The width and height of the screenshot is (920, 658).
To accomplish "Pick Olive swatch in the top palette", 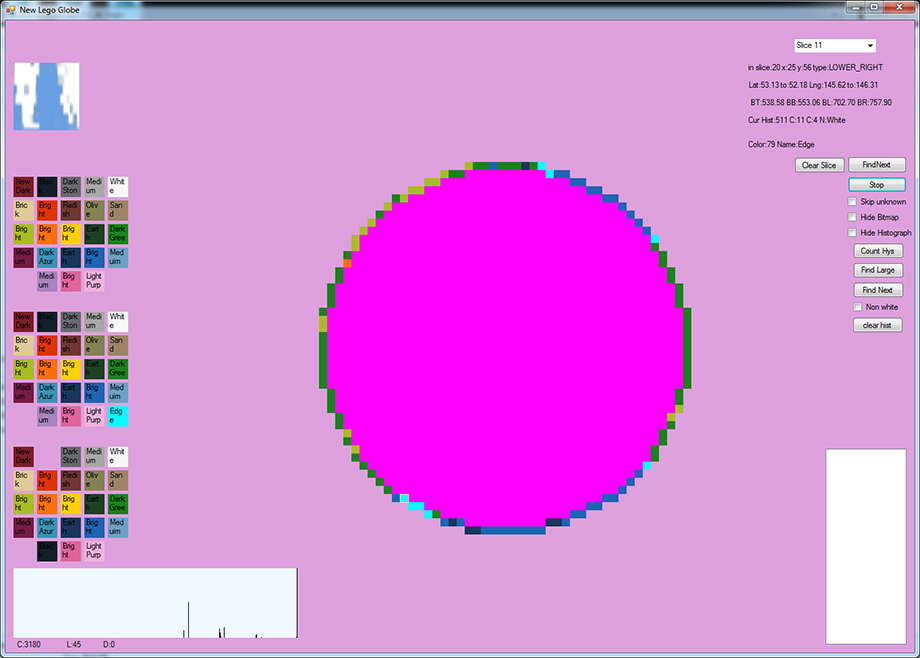I will coord(94,210).
